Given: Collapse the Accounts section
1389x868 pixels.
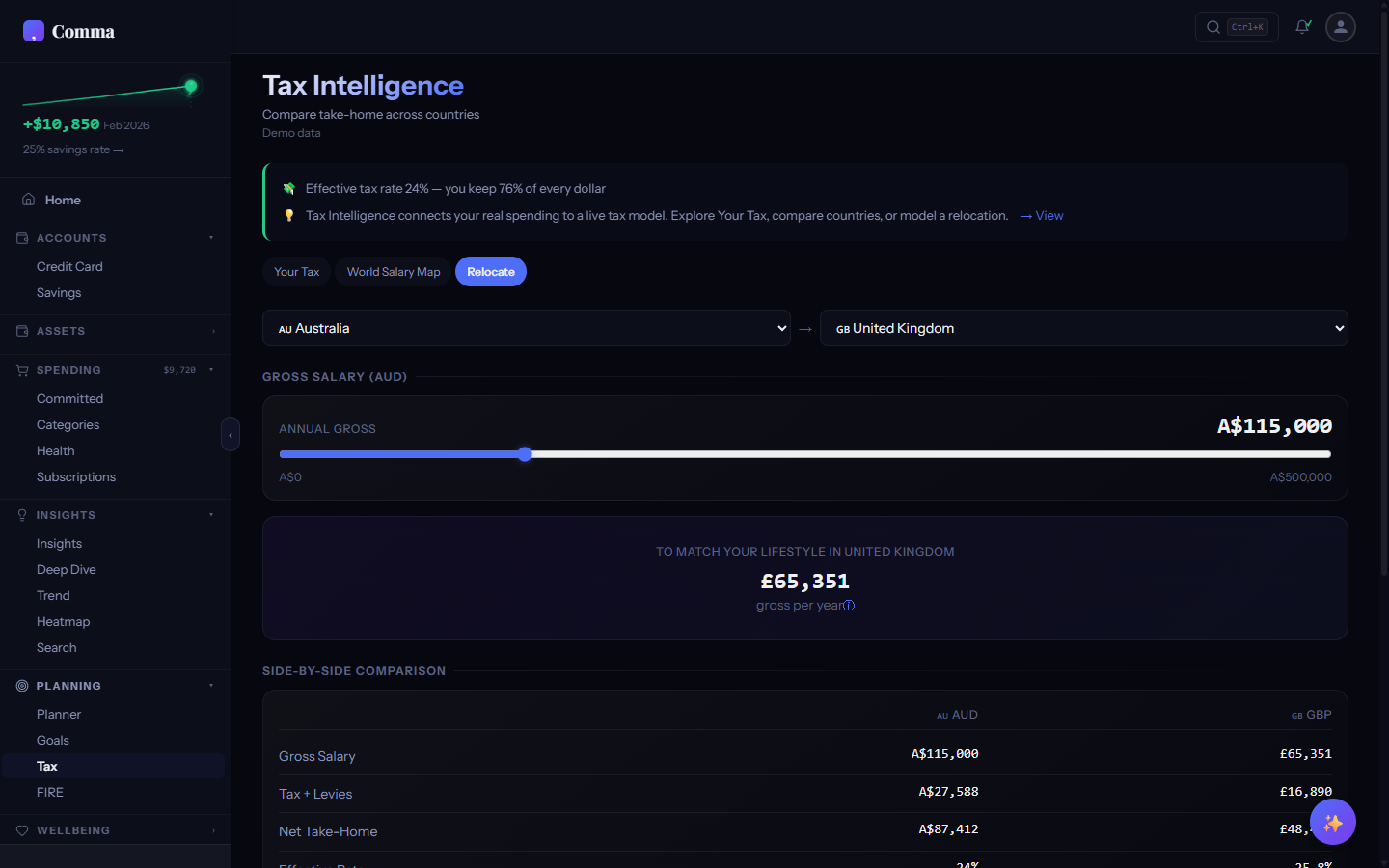Looking at the screenshot, I should point(211,238).
